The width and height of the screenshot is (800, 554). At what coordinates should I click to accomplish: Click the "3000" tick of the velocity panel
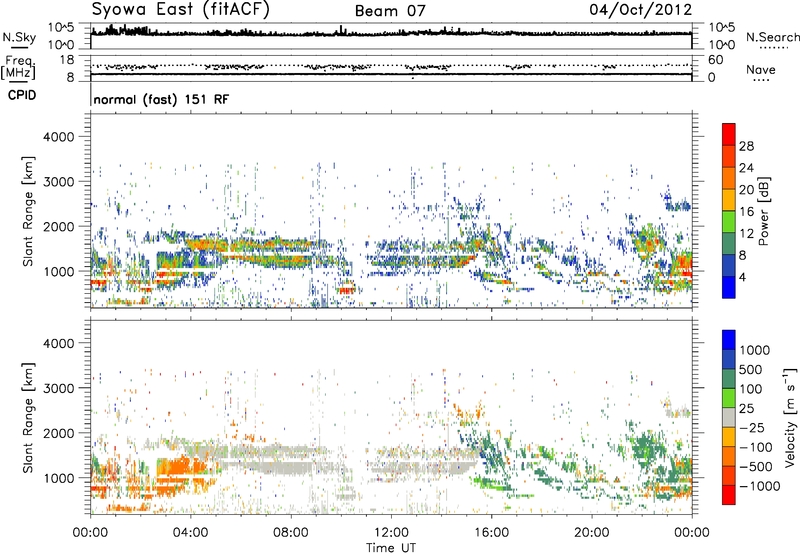(x=58, y=388)
